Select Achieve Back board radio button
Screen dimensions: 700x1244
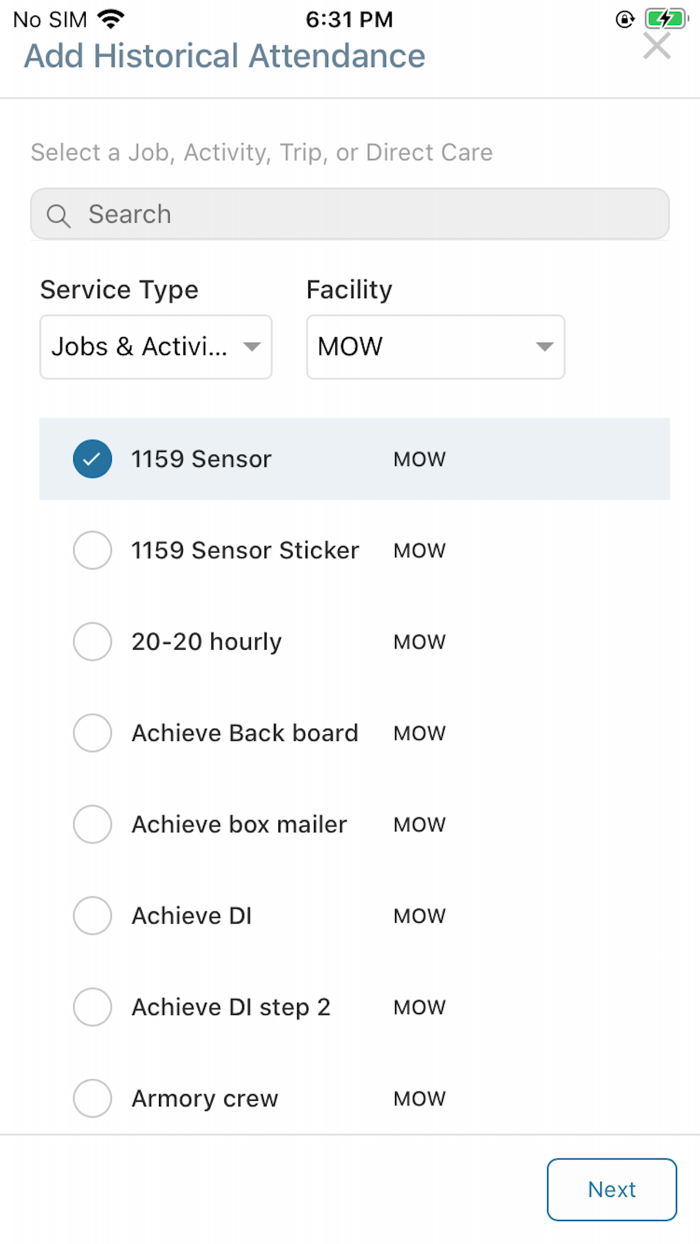point(93,733)
